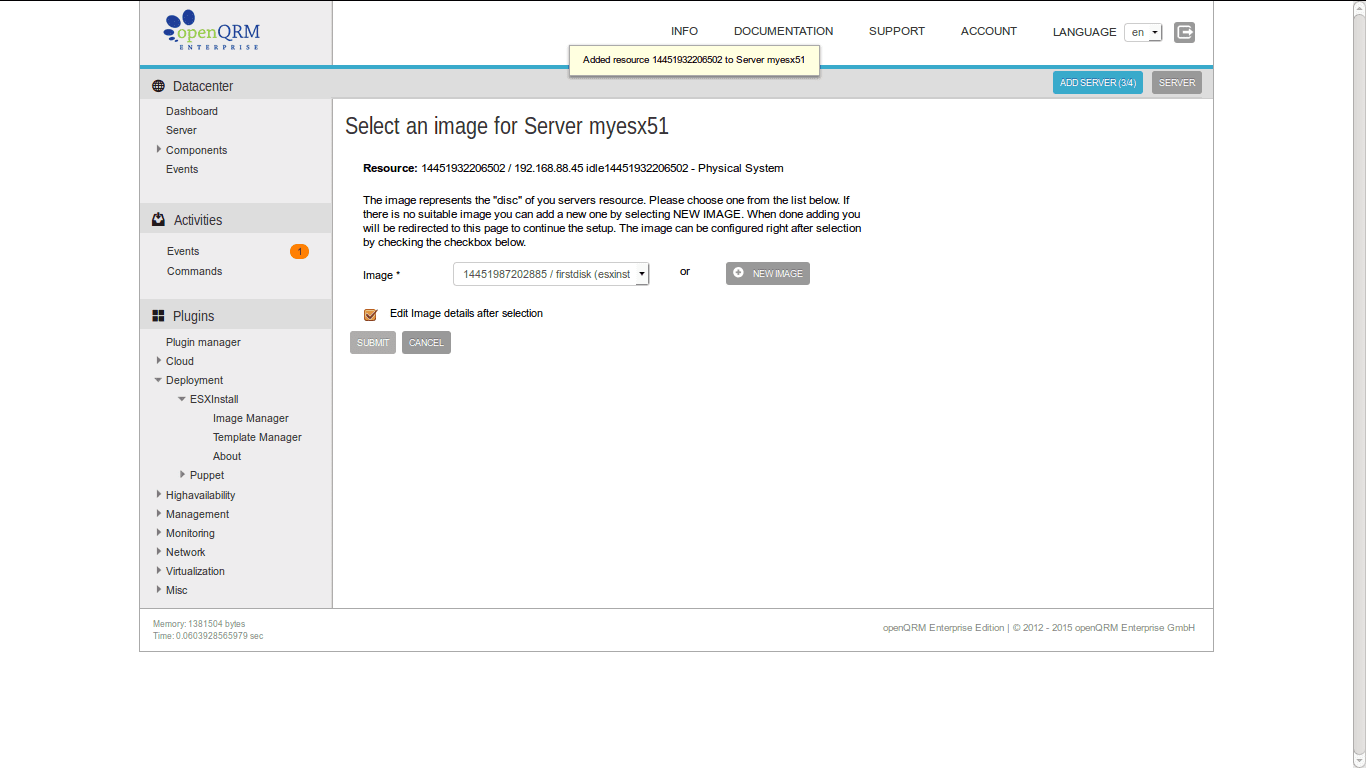Screen dimensions: 1366x768
Task: Open Events under Activities
Action: pos(183,251)
